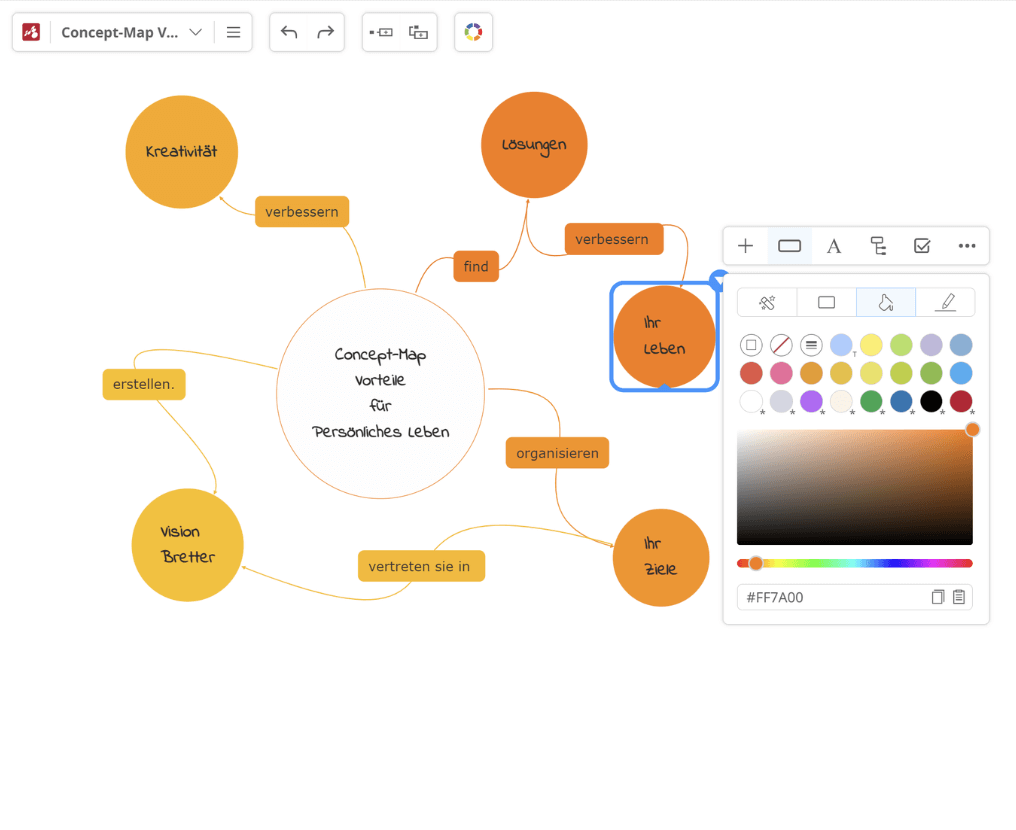Click the hex color input #FF7A00
This screenshot has width=1016, height=830.
[855, 597]
